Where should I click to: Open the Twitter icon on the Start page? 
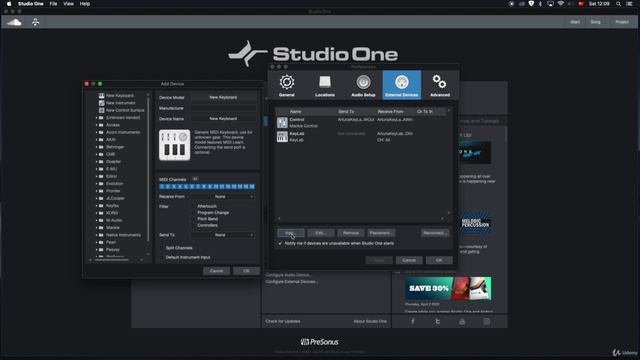438,321
